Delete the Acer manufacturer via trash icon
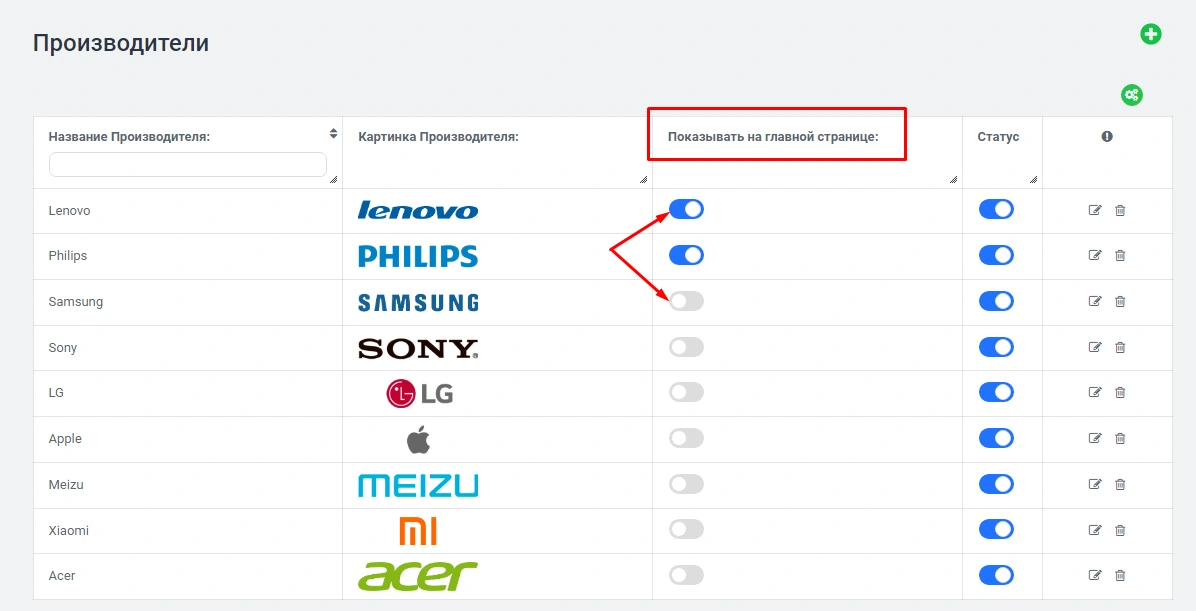The height and width of the screenshot is (611, 1196). point(1120,575)
